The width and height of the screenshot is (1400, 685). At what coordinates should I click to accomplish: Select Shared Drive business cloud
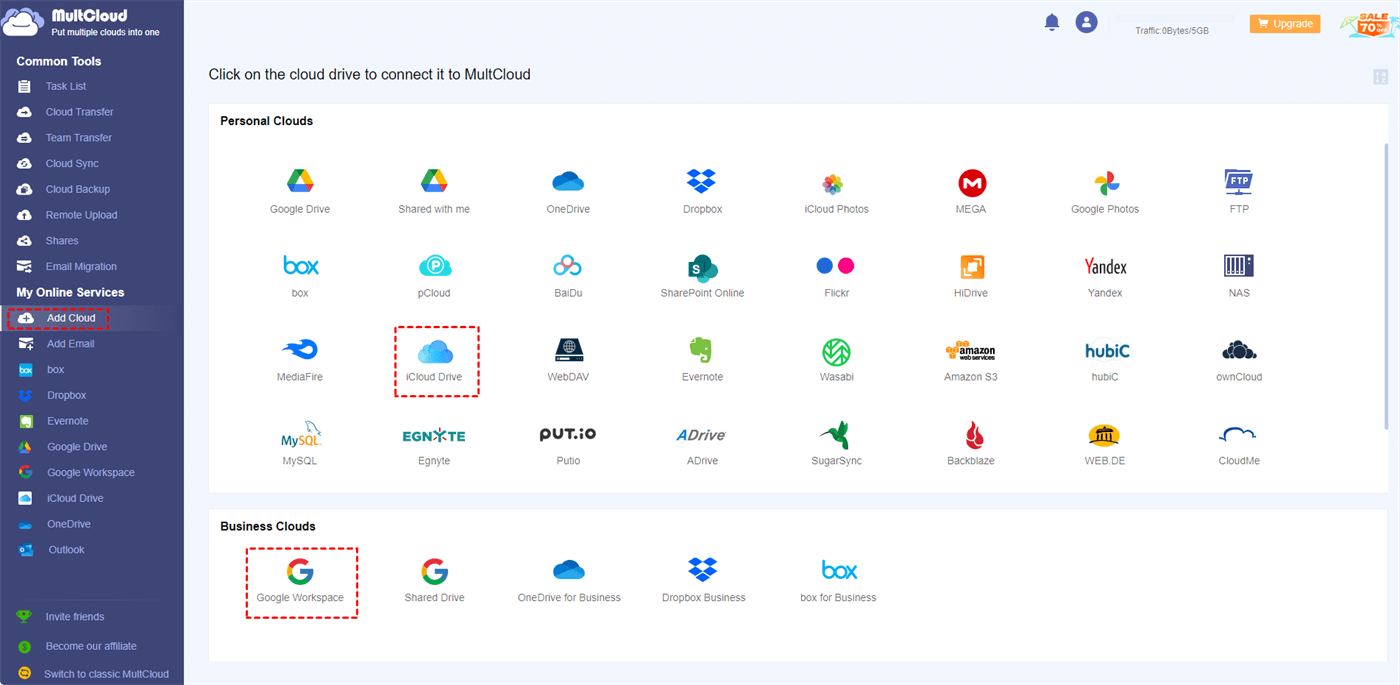click(434, 580)
